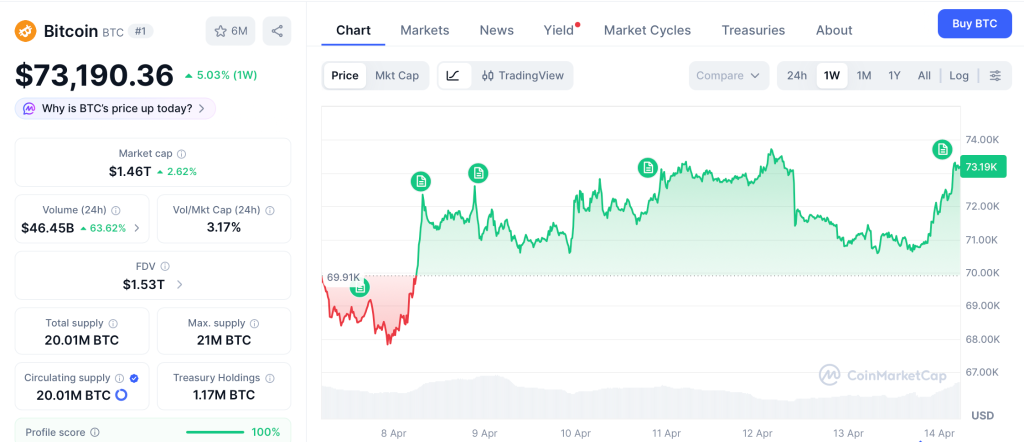Go to the Market Cycles tab
The image size is (1024, 442).
coord(647,30)
